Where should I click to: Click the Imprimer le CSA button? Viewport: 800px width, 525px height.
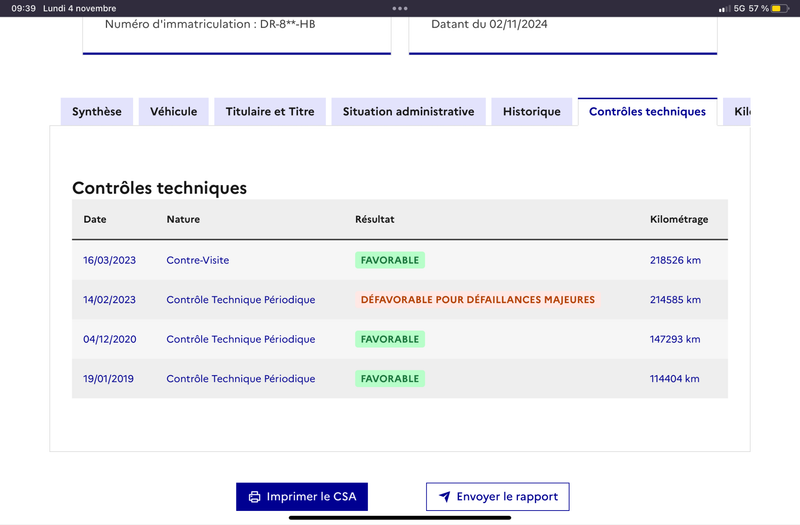(302, 496)
